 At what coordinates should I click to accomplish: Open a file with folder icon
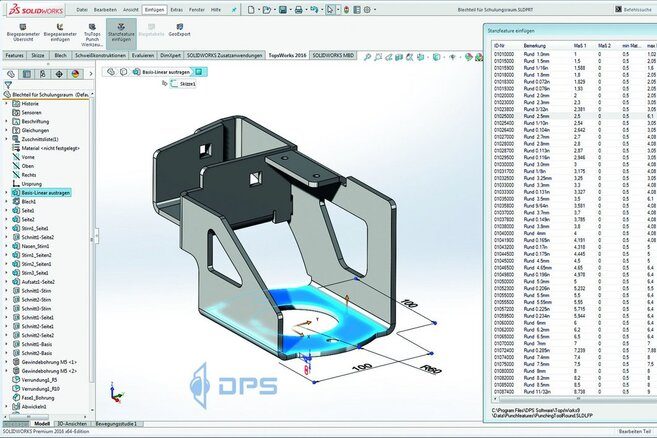click(x=266, y=9)
